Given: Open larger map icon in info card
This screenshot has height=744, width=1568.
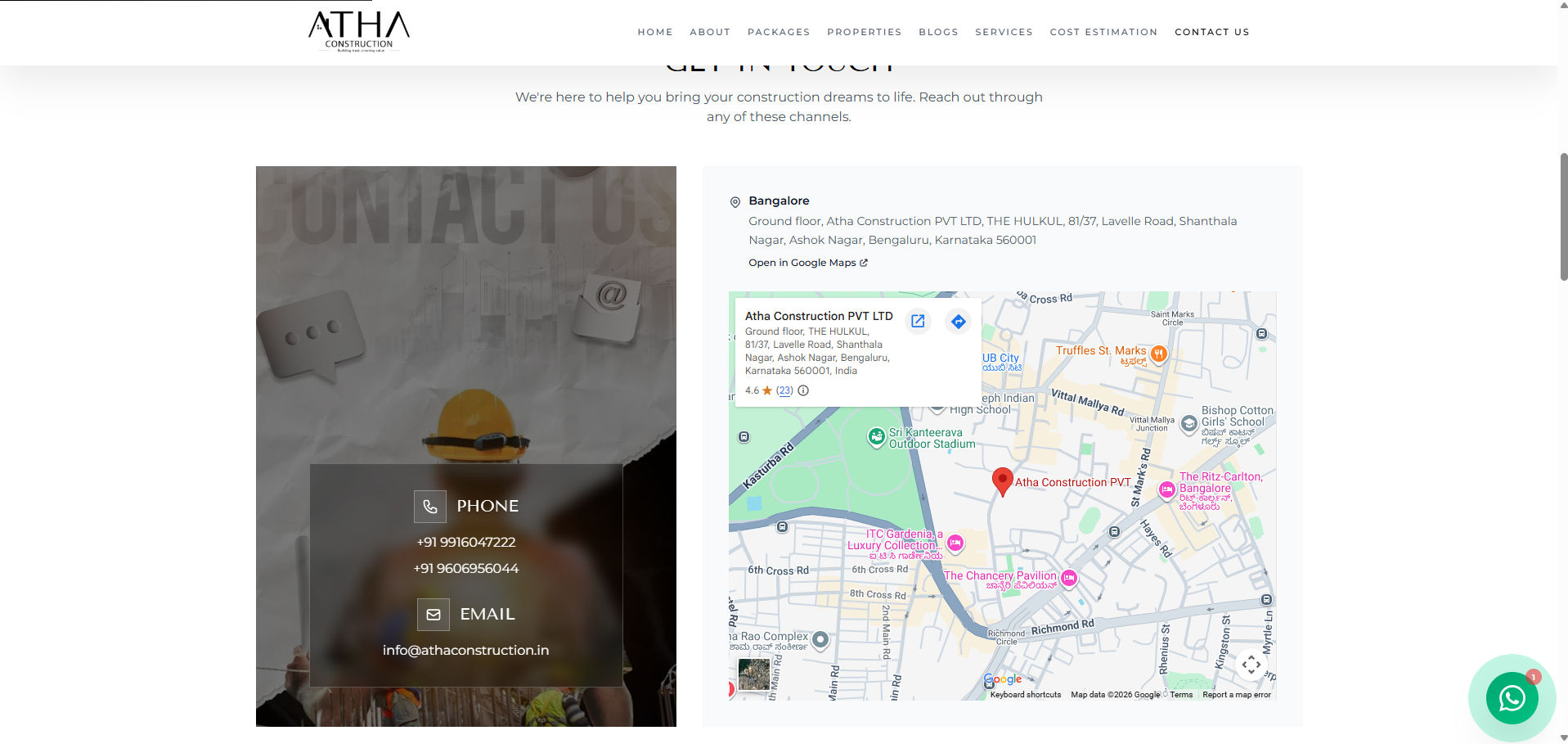Looking at the screenshot, I should (918, 321).
